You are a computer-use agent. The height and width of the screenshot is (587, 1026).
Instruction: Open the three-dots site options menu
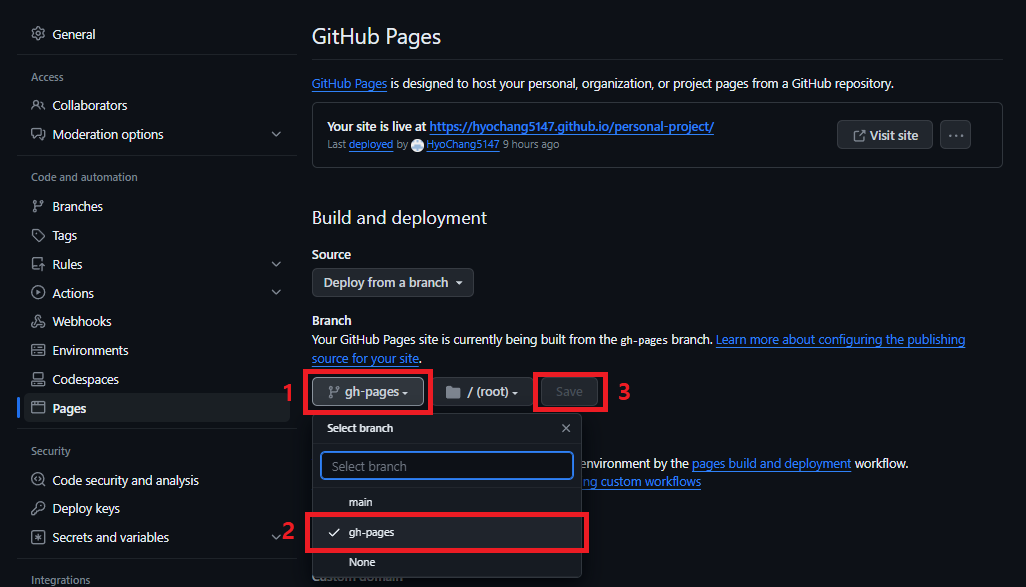tap(955, 135)
